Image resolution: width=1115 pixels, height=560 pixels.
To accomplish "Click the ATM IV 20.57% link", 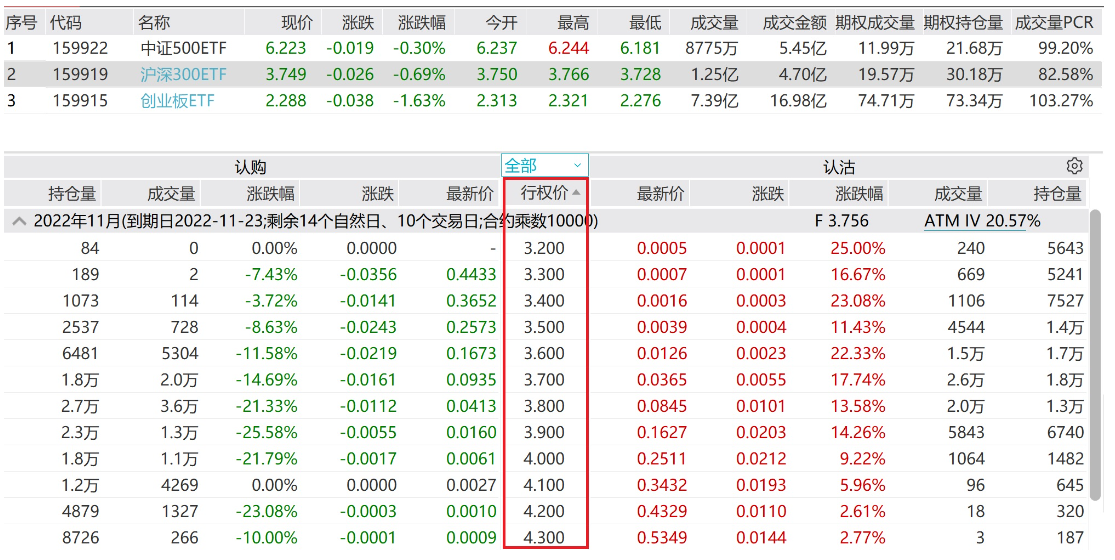I will 982,221.
